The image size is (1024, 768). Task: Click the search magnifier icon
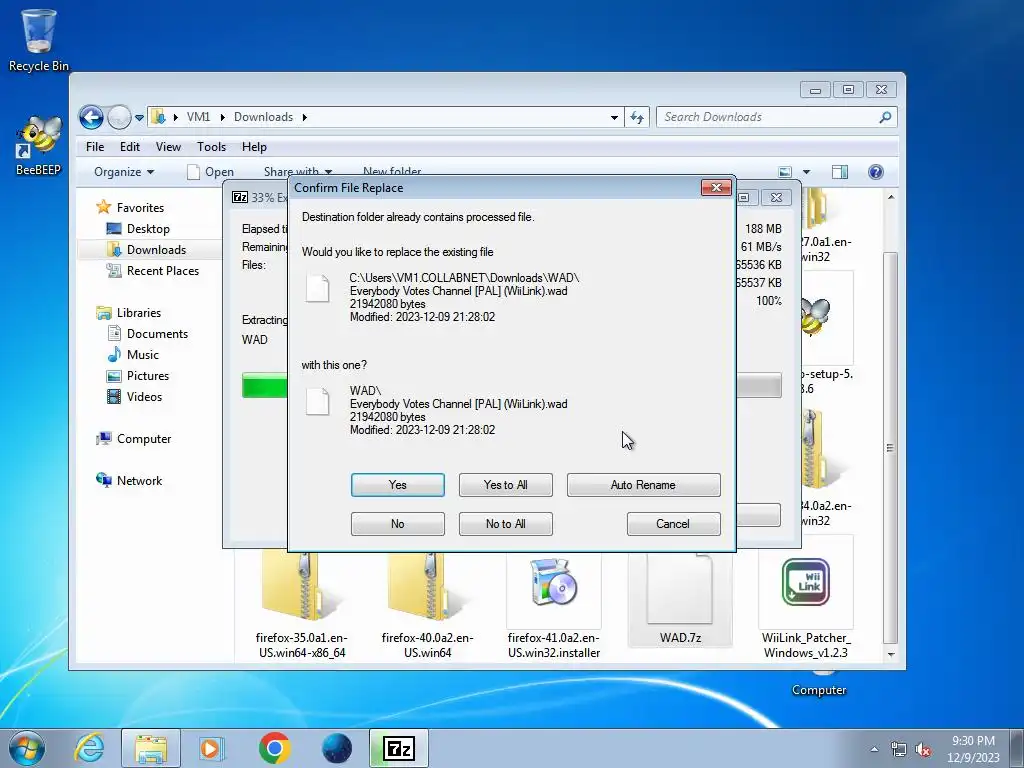click(885, 117)
